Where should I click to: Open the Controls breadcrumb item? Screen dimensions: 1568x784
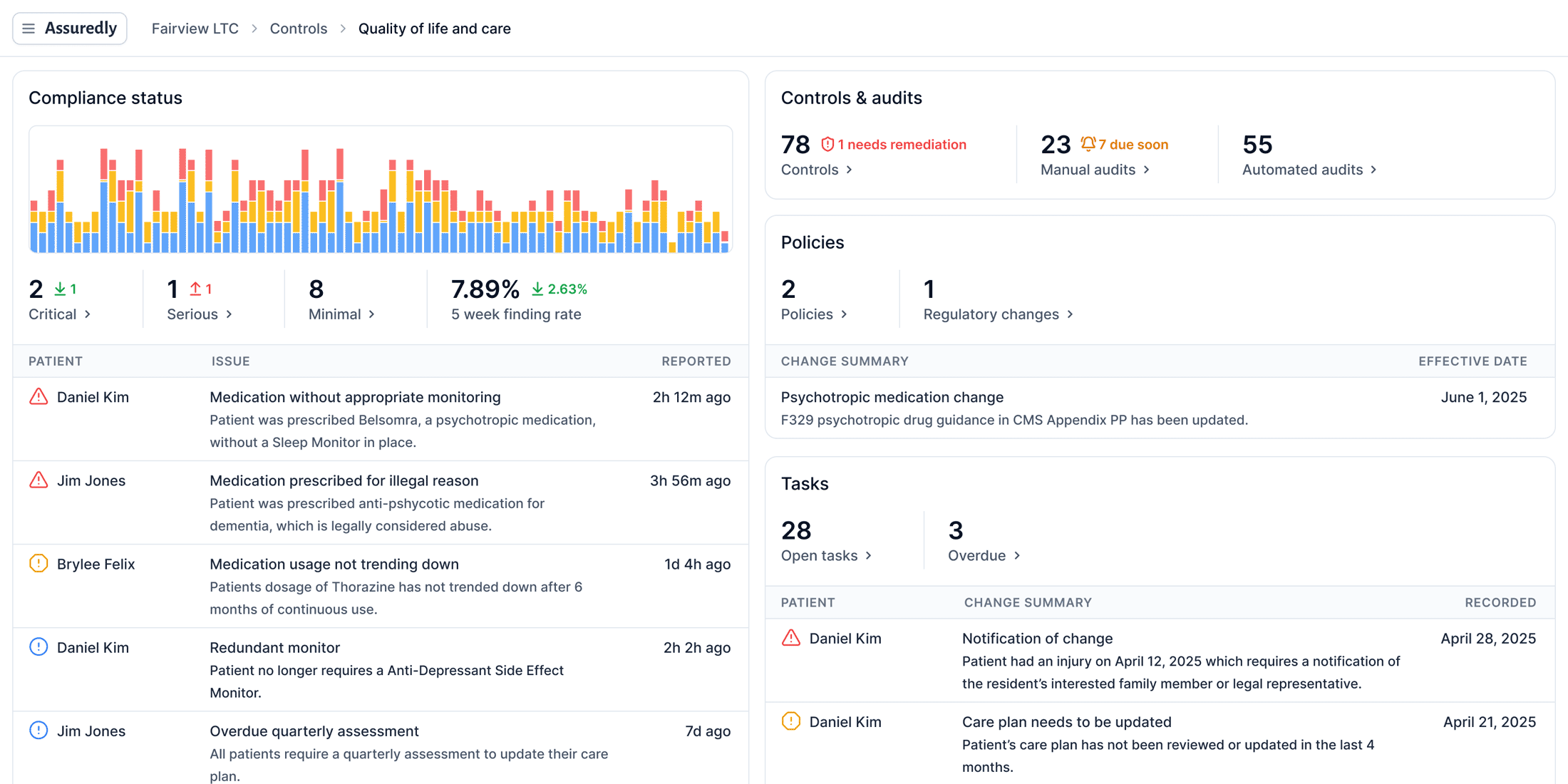[x=298, y=28]
